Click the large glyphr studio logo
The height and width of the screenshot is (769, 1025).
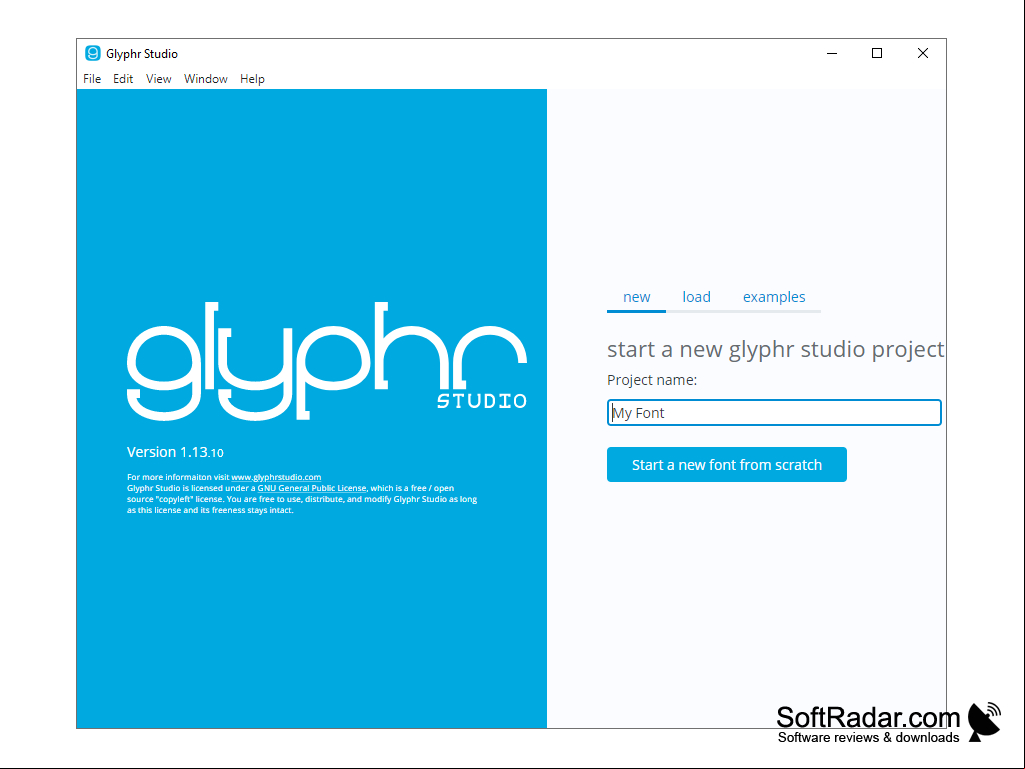[x=327, y=361]
